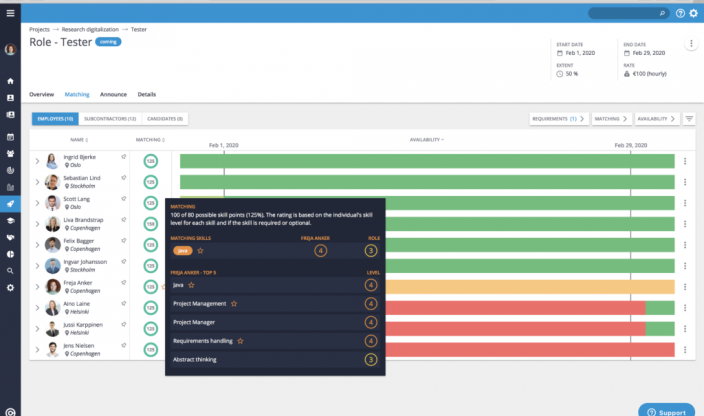Click the home icon in sidebar

(x=10, y=81)
